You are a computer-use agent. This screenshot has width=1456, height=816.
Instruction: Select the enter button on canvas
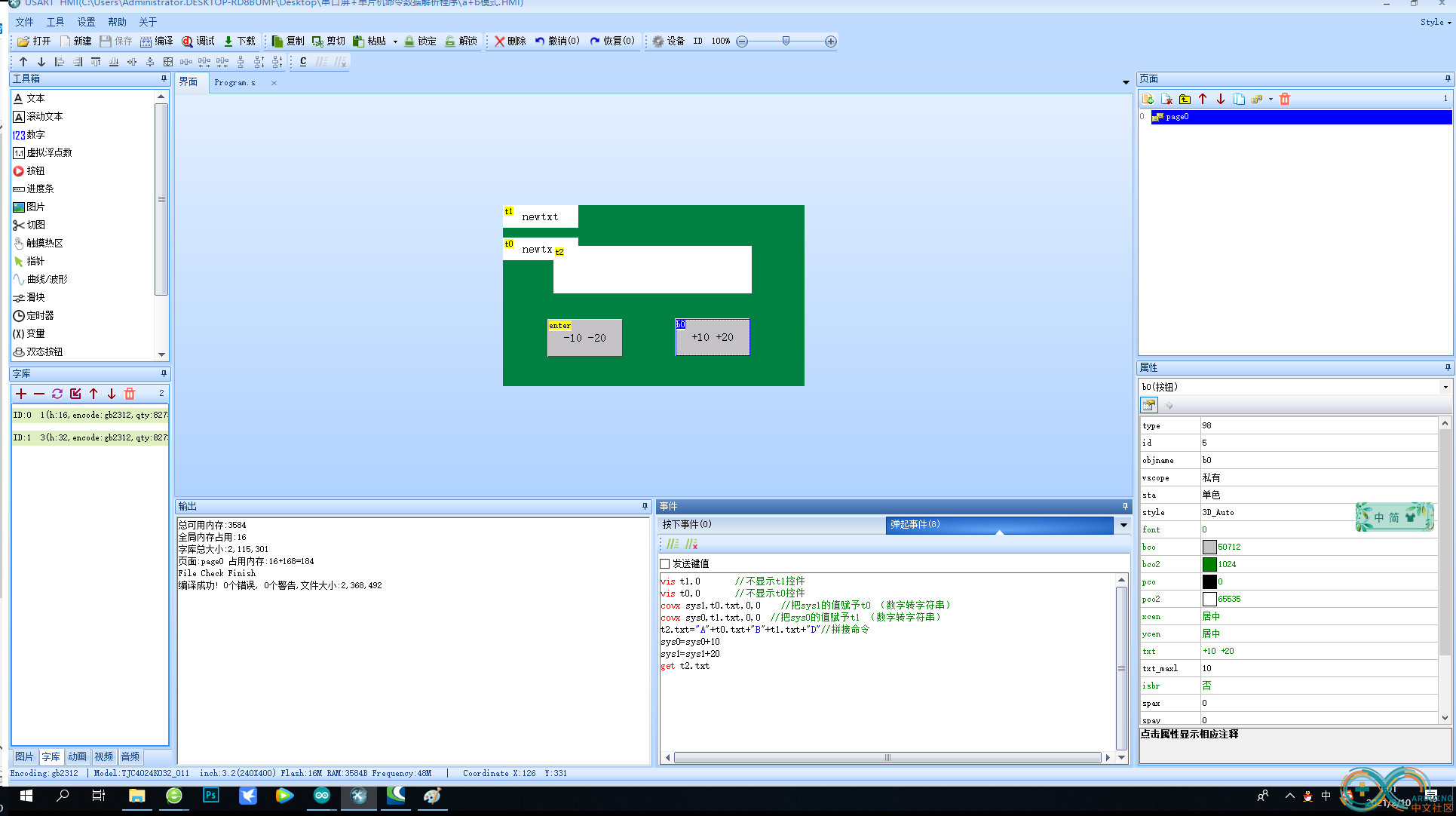coord(584,337)
